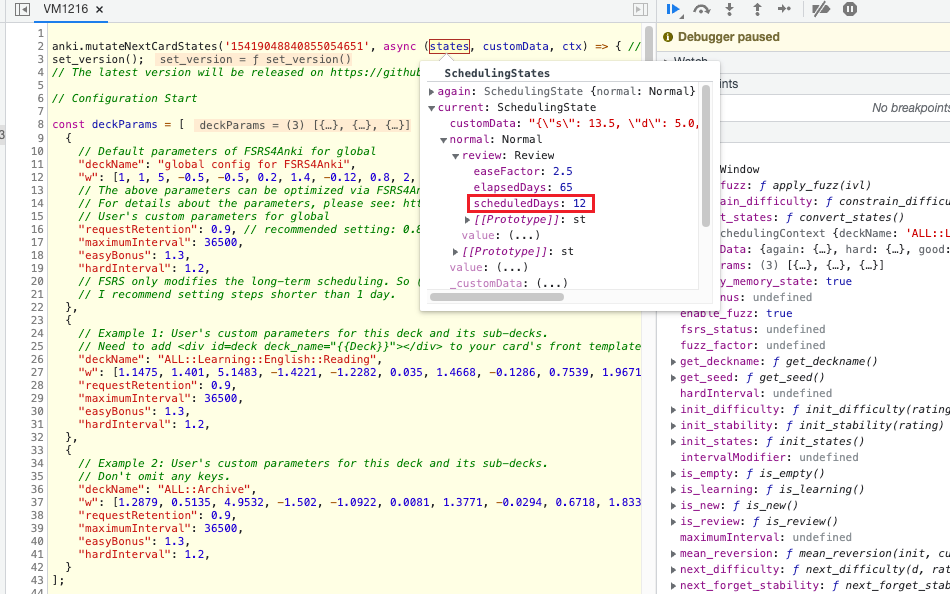Image resolution: width=950 pixels, height=594 pixels.
Task: Expand the [[Prototype]] entry under review
Action: coord(467,220)
